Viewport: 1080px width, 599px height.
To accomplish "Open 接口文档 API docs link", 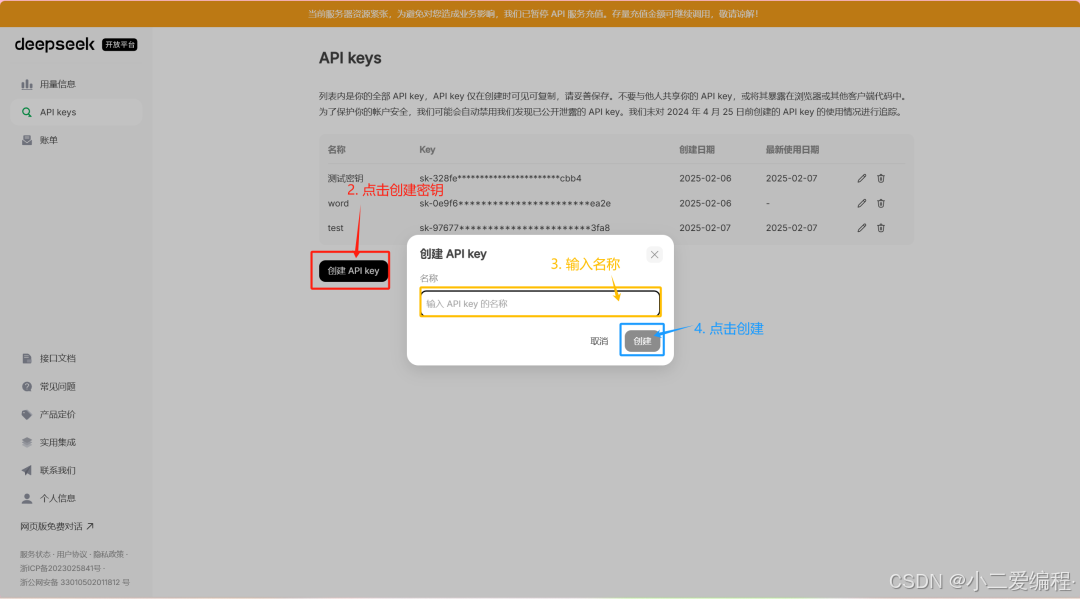I will [58, 358].
